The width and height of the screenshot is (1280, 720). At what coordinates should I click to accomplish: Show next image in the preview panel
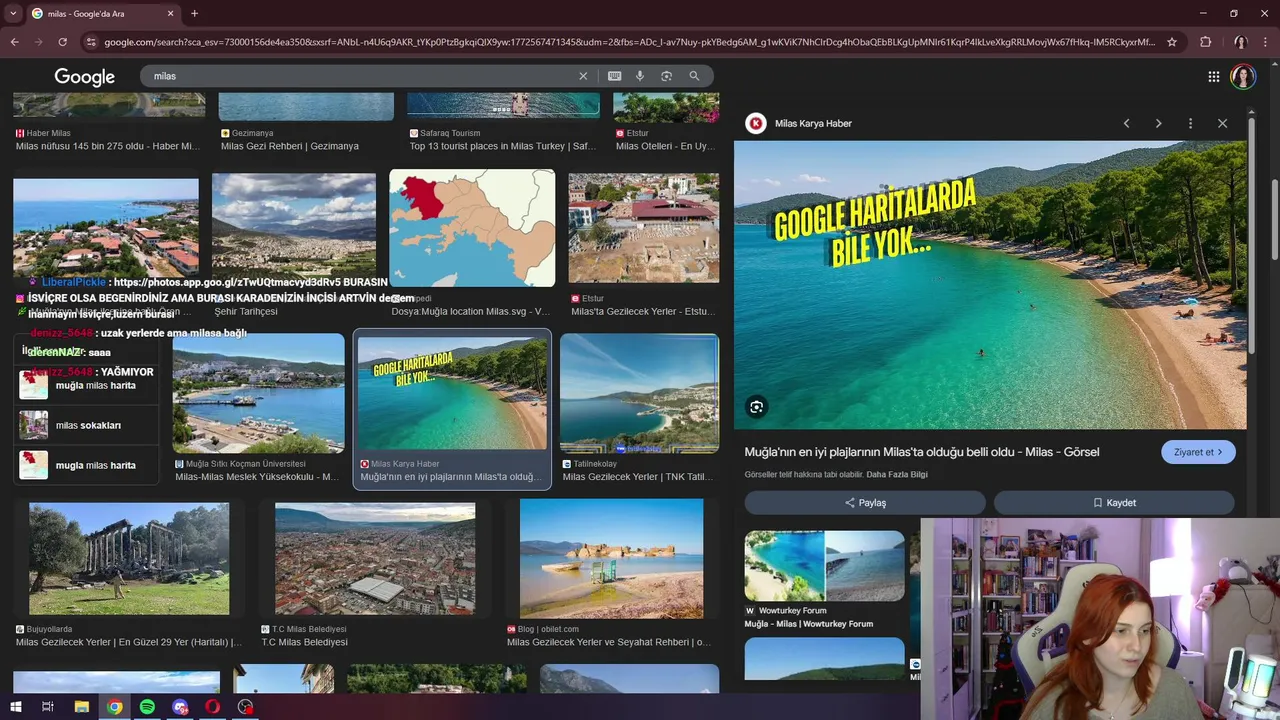(1158, 123)
